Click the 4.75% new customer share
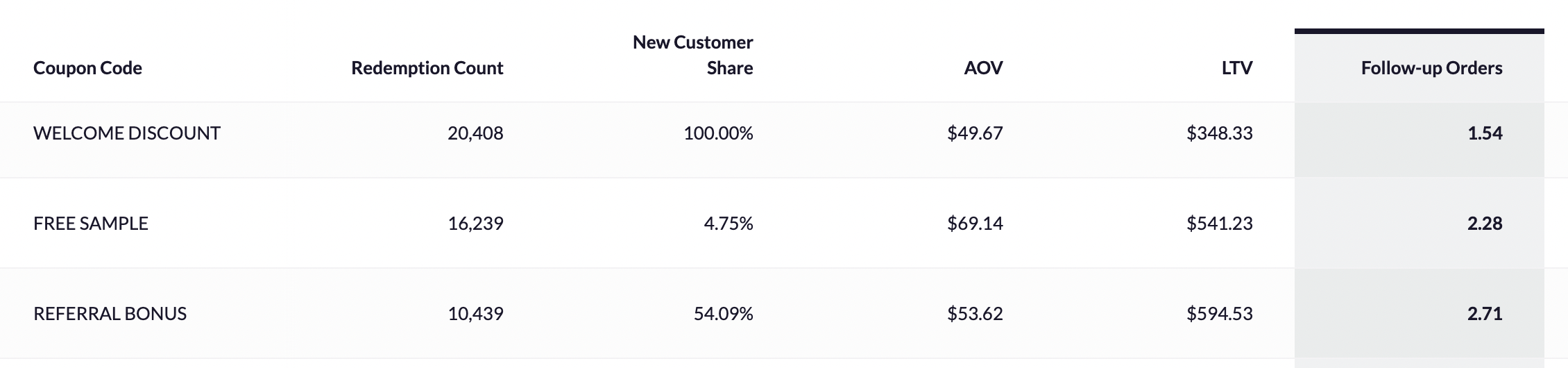The image size is (1568, 368). 728,224
